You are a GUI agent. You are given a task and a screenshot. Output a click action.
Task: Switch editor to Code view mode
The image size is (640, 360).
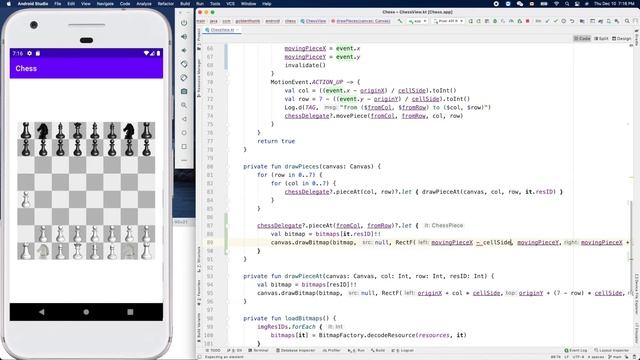pyautogui.click(x=582, y=38)
